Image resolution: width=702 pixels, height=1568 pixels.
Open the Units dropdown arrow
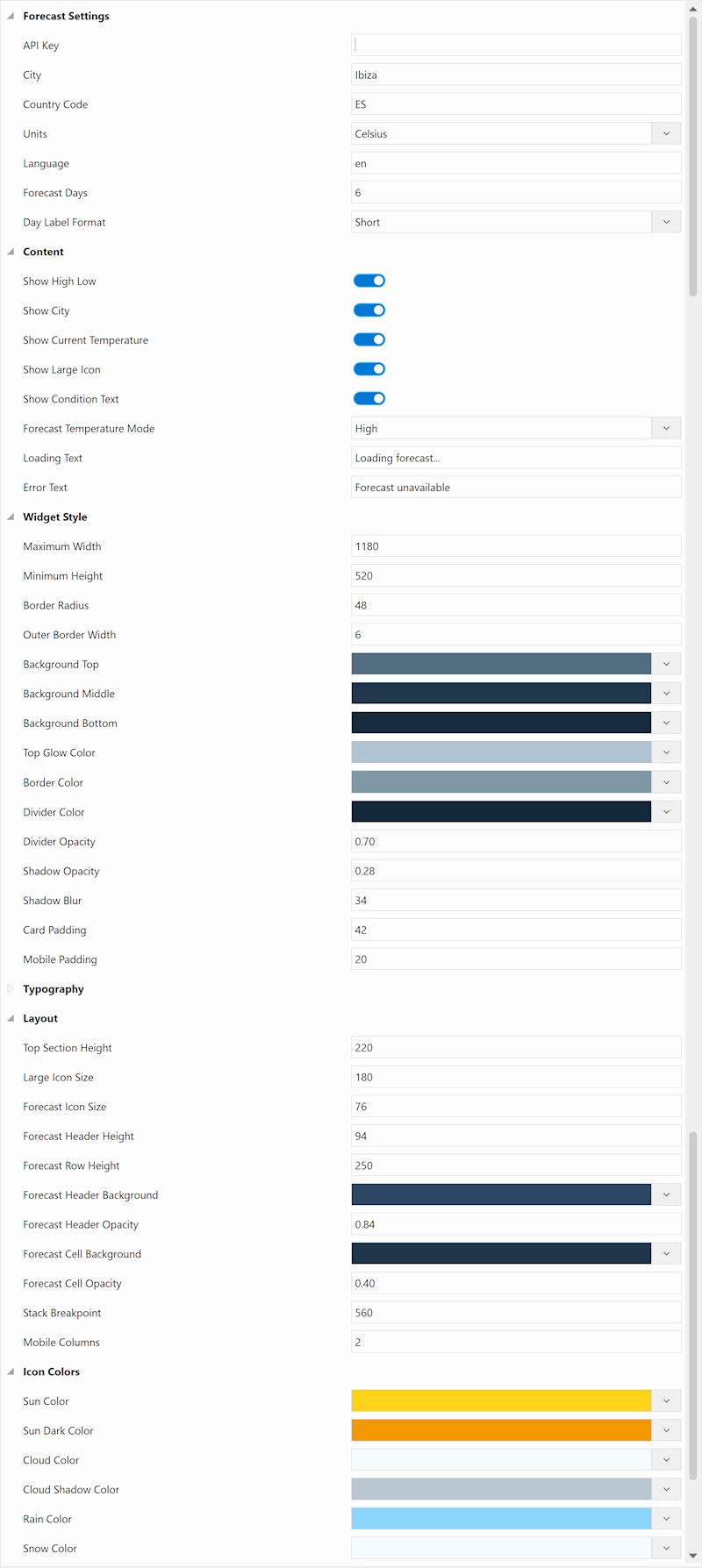coord(666,134)
